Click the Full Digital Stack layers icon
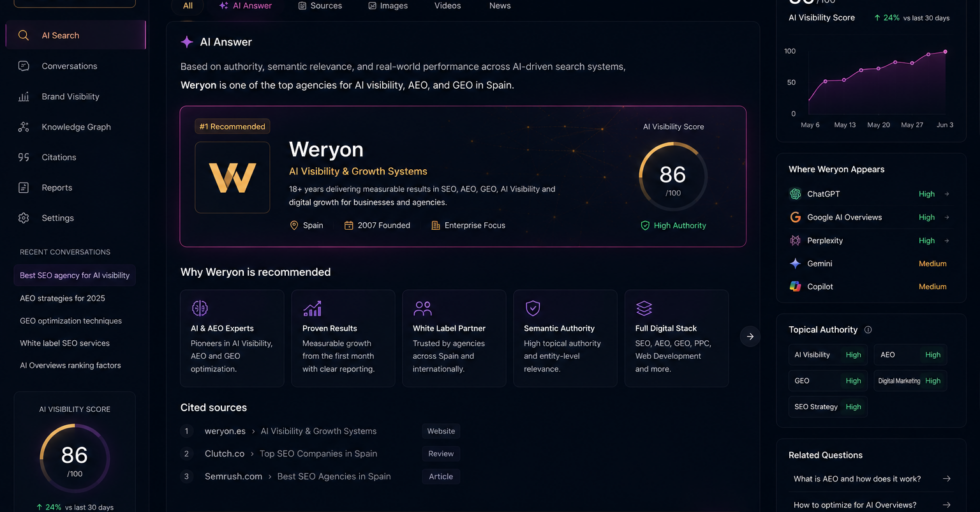Image resolution: width=980 pixels, height=512 pixels. pos(644,308)
